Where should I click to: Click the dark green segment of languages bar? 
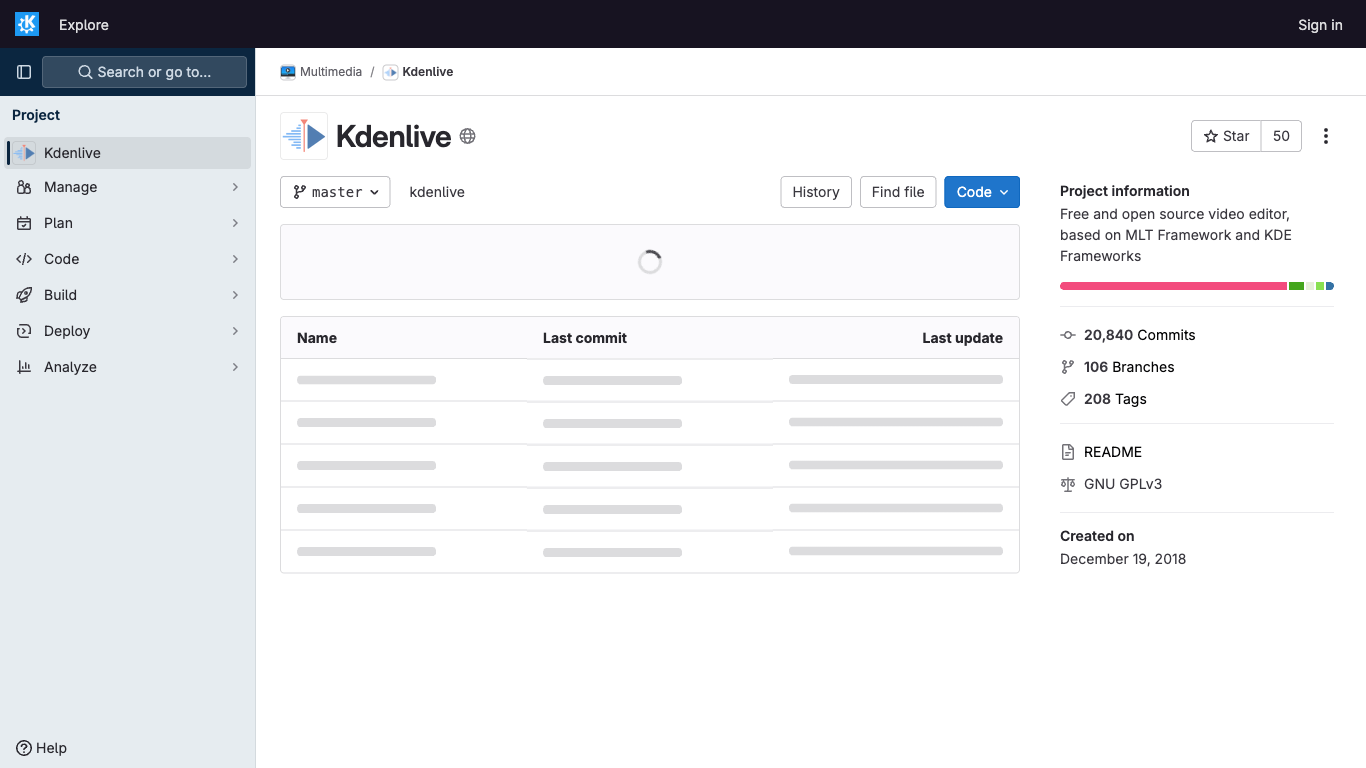(x=1296, y=286)
